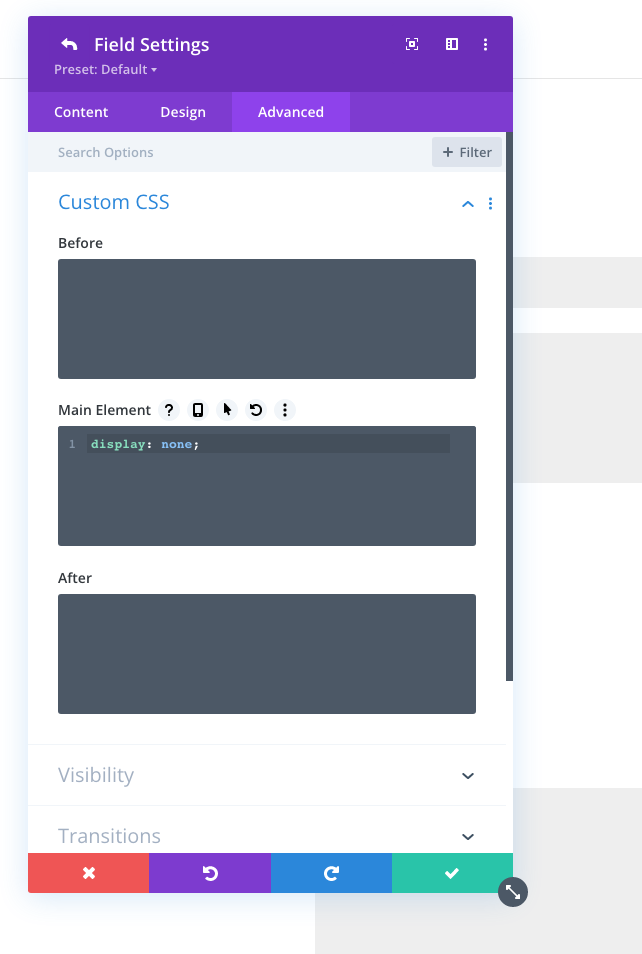Image resolution: width=642 pixels, height=954 pixels.
Task: Open Custom CSS section options menu
Action: (490, 204)
